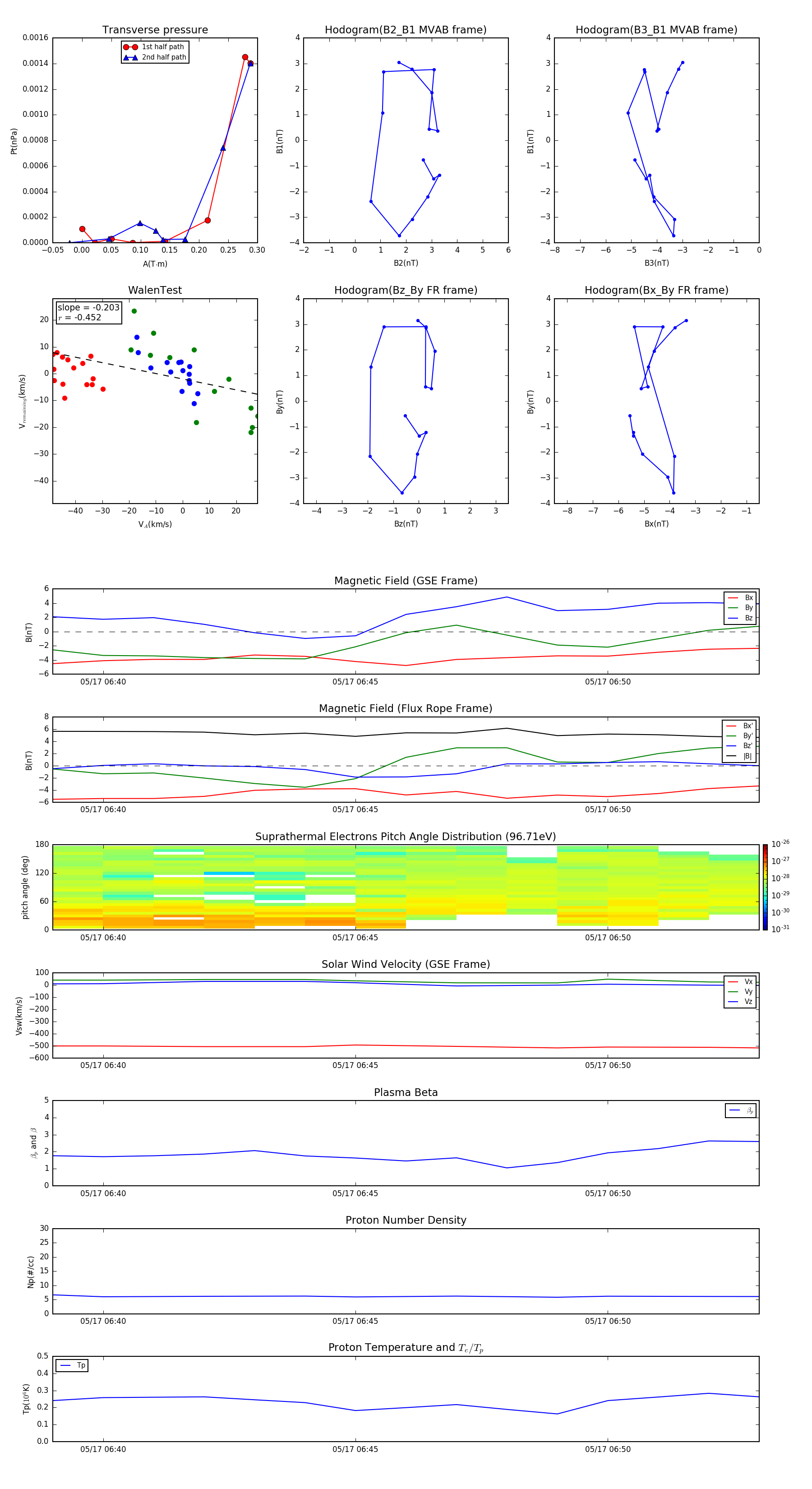This screenshot has height=1489, width=812.
Task: Click '05/17 06:50' tick under proton temperature plot
Action: (x=607, y=1449)
